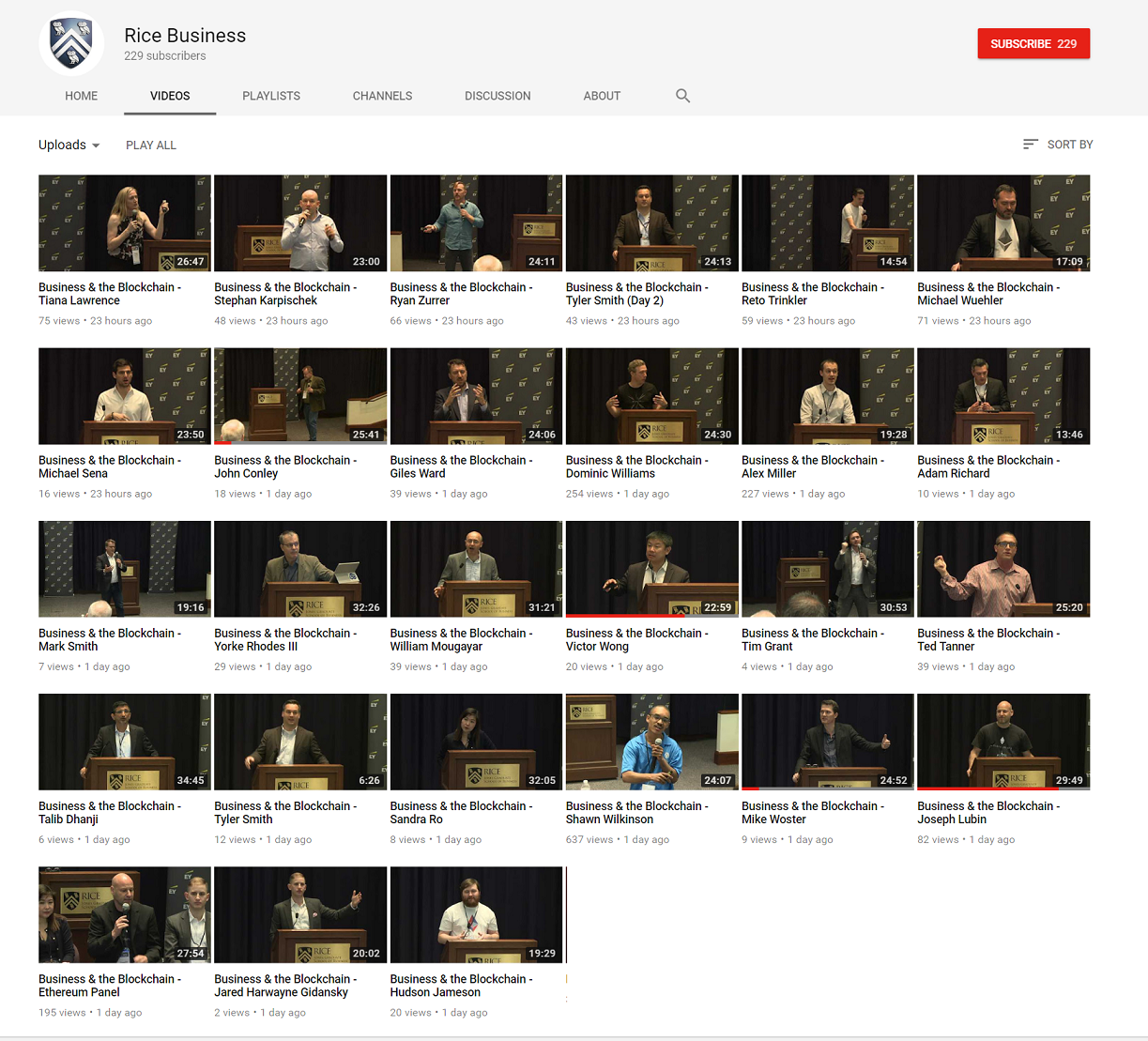
Task: Play the Mark Smith video thumbnail
Action: (125, 569)
